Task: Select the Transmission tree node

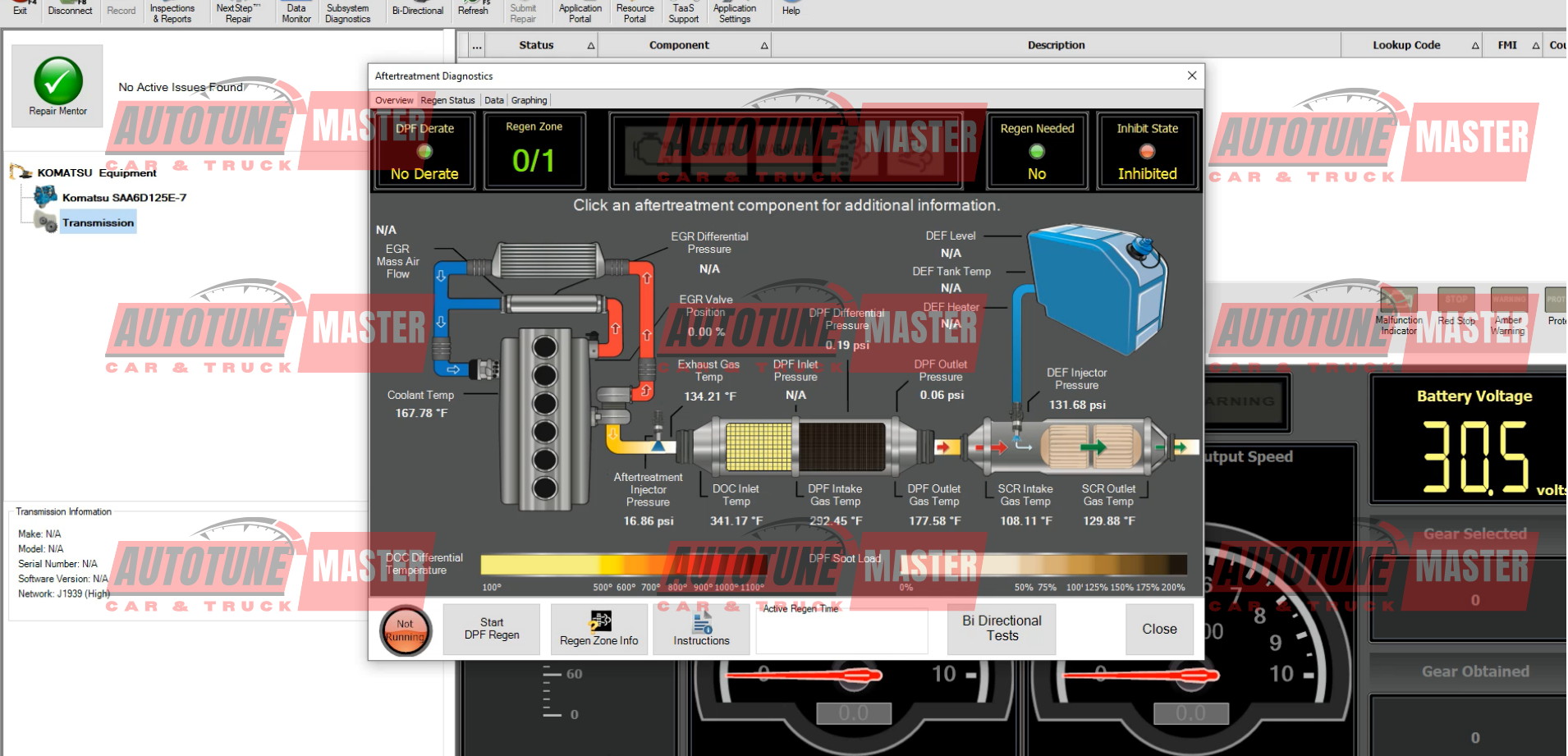Action: click(98, 222)
